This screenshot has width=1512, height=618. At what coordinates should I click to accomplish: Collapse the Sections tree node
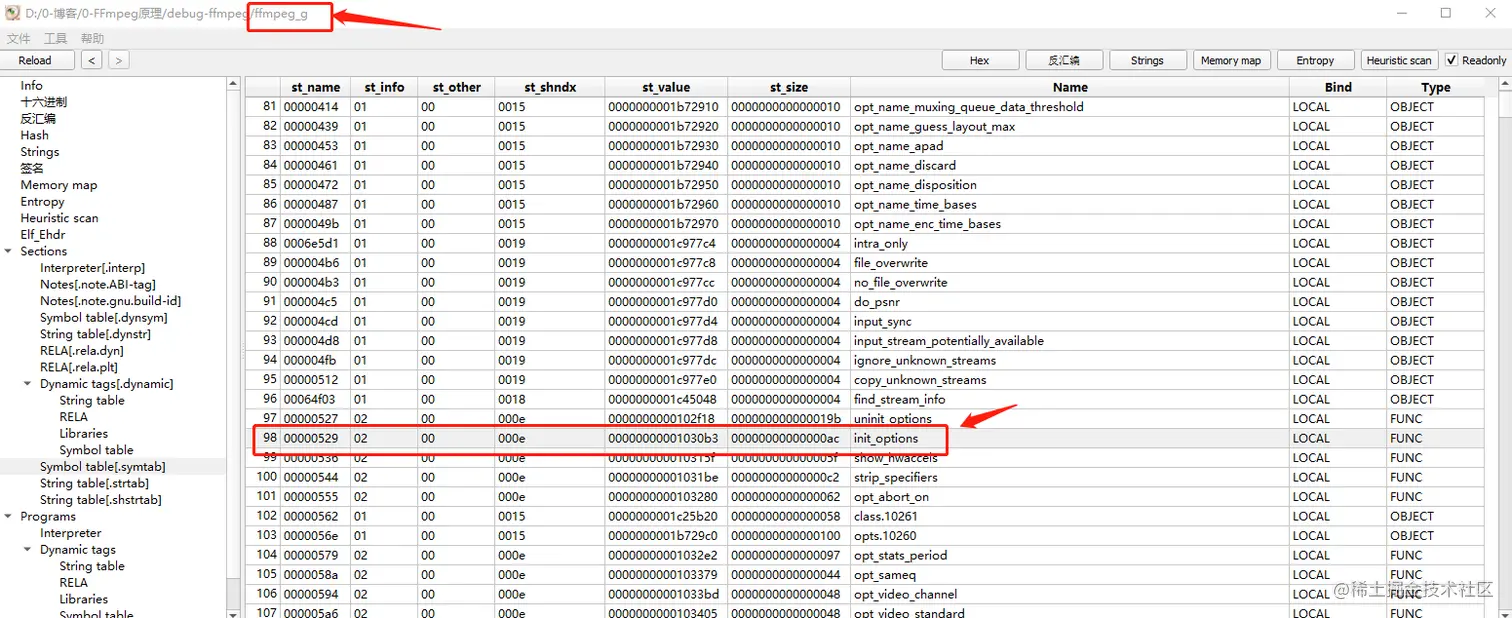pos(9,251)
